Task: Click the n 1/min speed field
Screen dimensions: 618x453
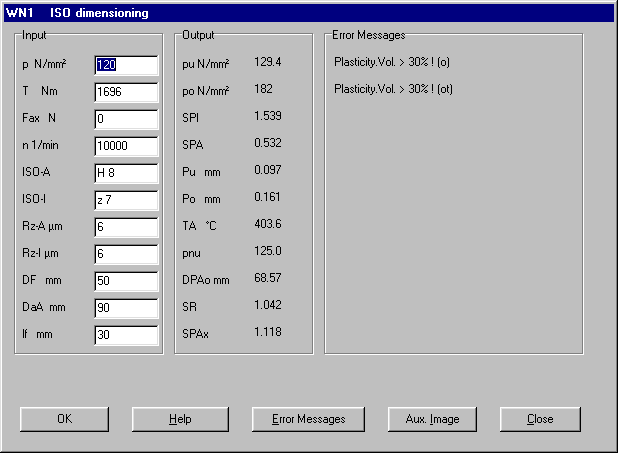Action: [126, 146]
